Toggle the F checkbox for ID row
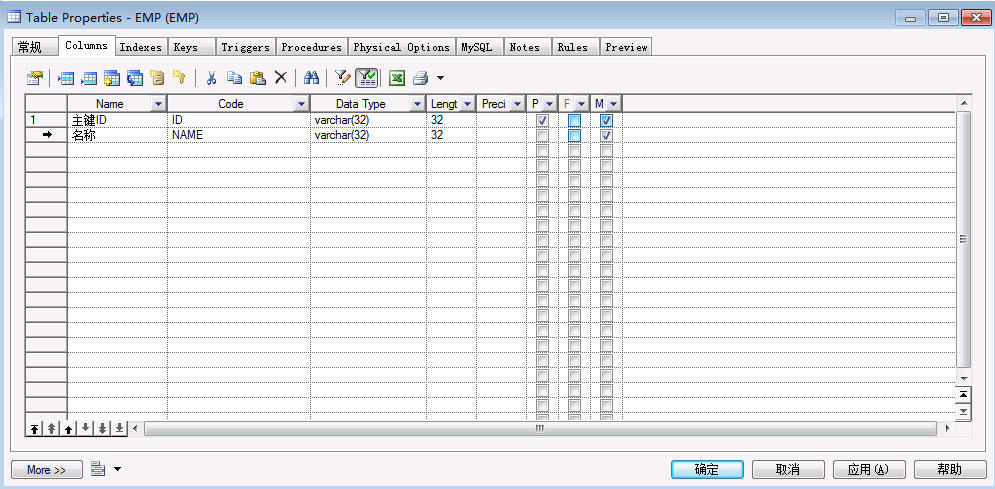This screenshot has width=995, height=489. (574, 120)
